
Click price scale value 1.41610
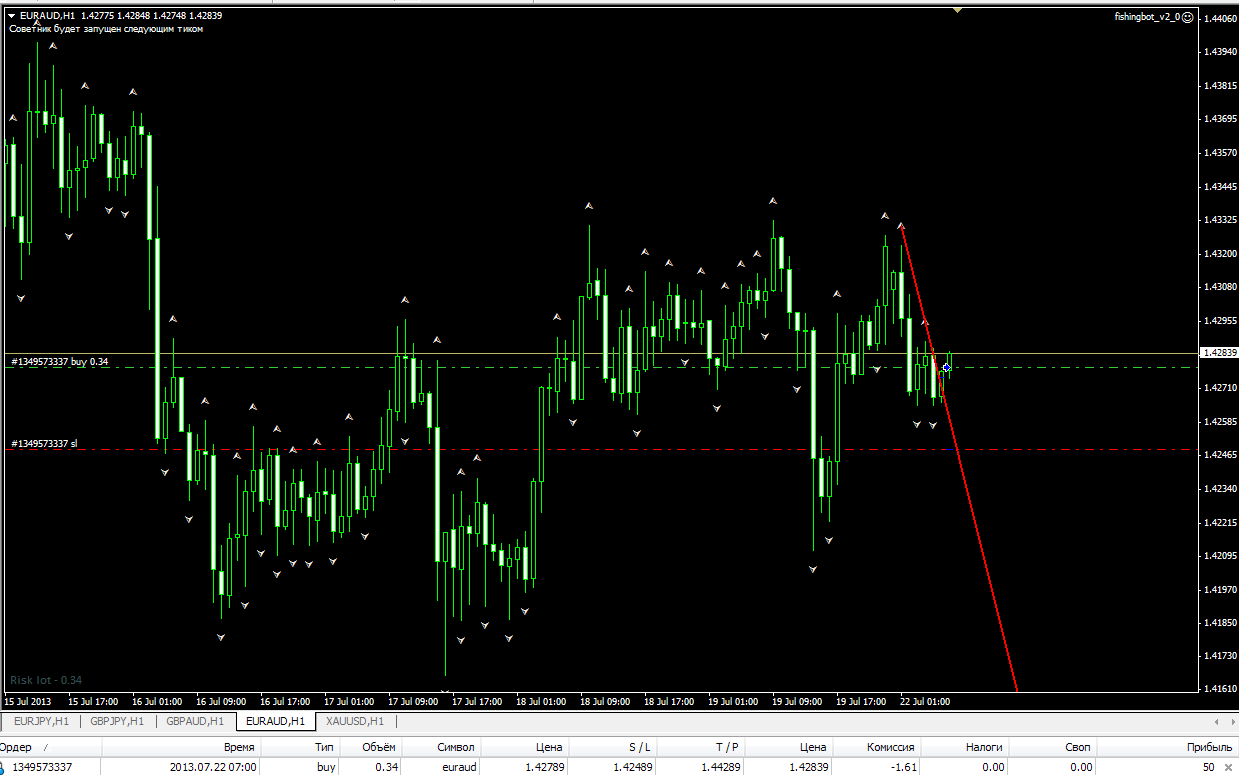point(1220,689)
